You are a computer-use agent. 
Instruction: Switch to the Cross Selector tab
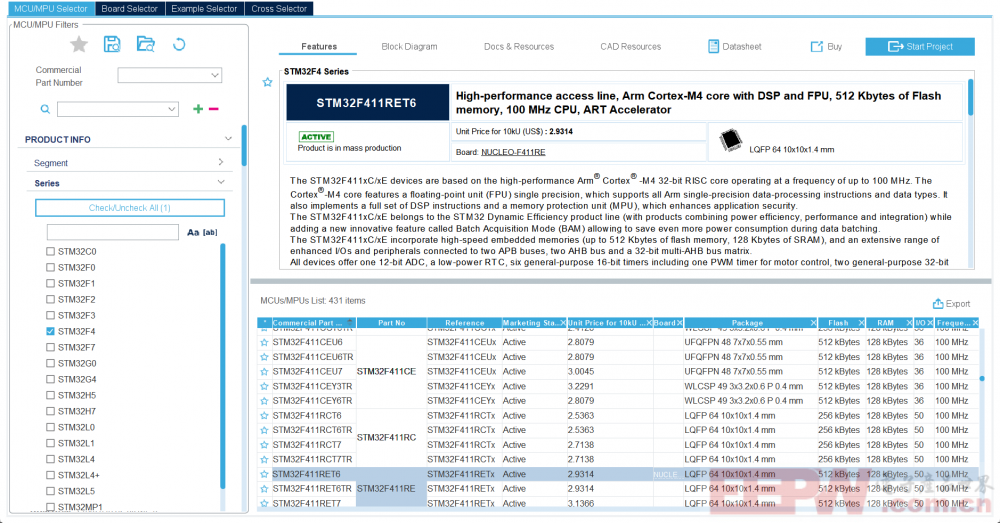point(279,8)
